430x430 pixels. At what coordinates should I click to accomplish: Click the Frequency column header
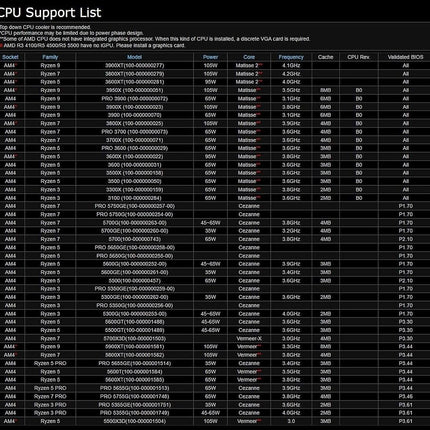pyautogui.click(x=291, y=57)
